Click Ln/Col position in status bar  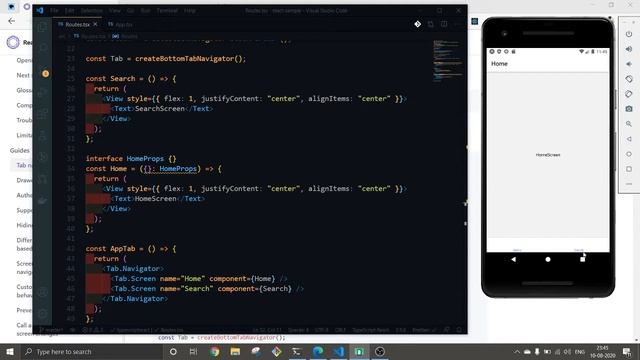click(x=267, y=330)
